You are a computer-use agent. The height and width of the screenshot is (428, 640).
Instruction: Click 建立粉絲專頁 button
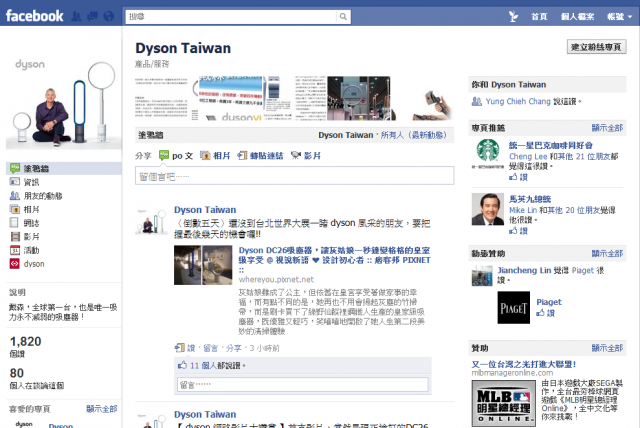596,47
